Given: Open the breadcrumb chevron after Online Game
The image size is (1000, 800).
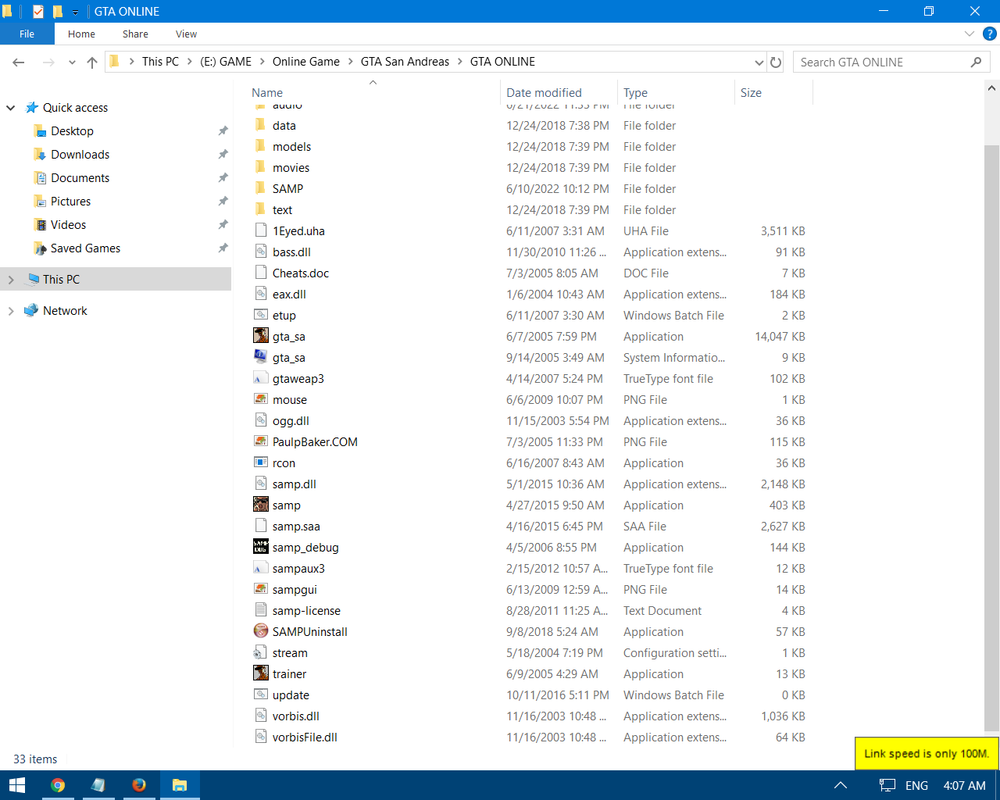Looking at the screenshot, I should tap(350, 62).
